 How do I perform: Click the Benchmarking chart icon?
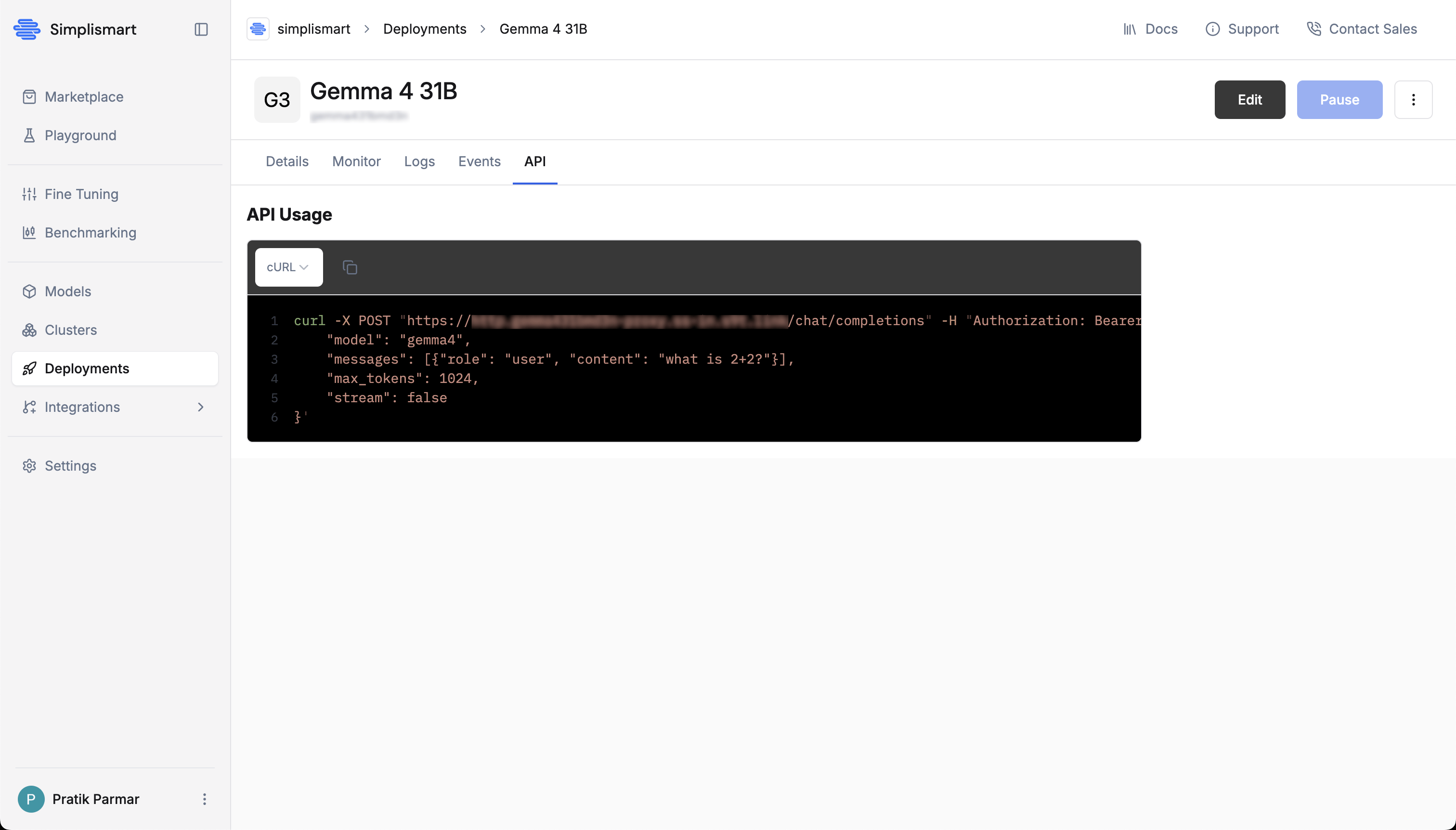29,233
